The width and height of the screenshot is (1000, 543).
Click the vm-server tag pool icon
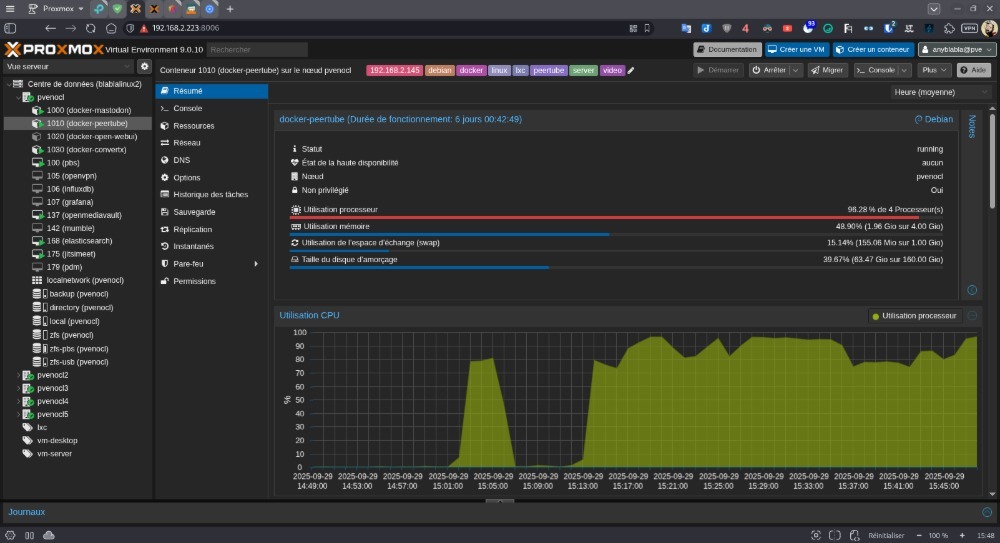click(x=28, y=453)
